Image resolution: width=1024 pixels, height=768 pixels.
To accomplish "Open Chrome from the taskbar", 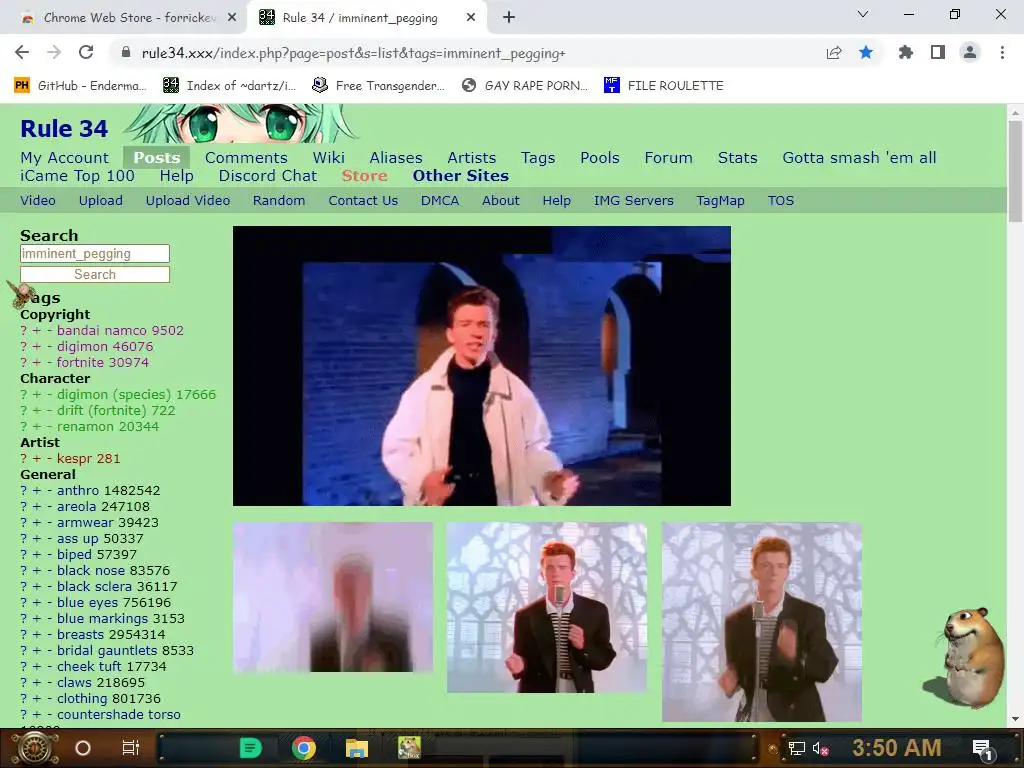I will [x=304, y=748].
